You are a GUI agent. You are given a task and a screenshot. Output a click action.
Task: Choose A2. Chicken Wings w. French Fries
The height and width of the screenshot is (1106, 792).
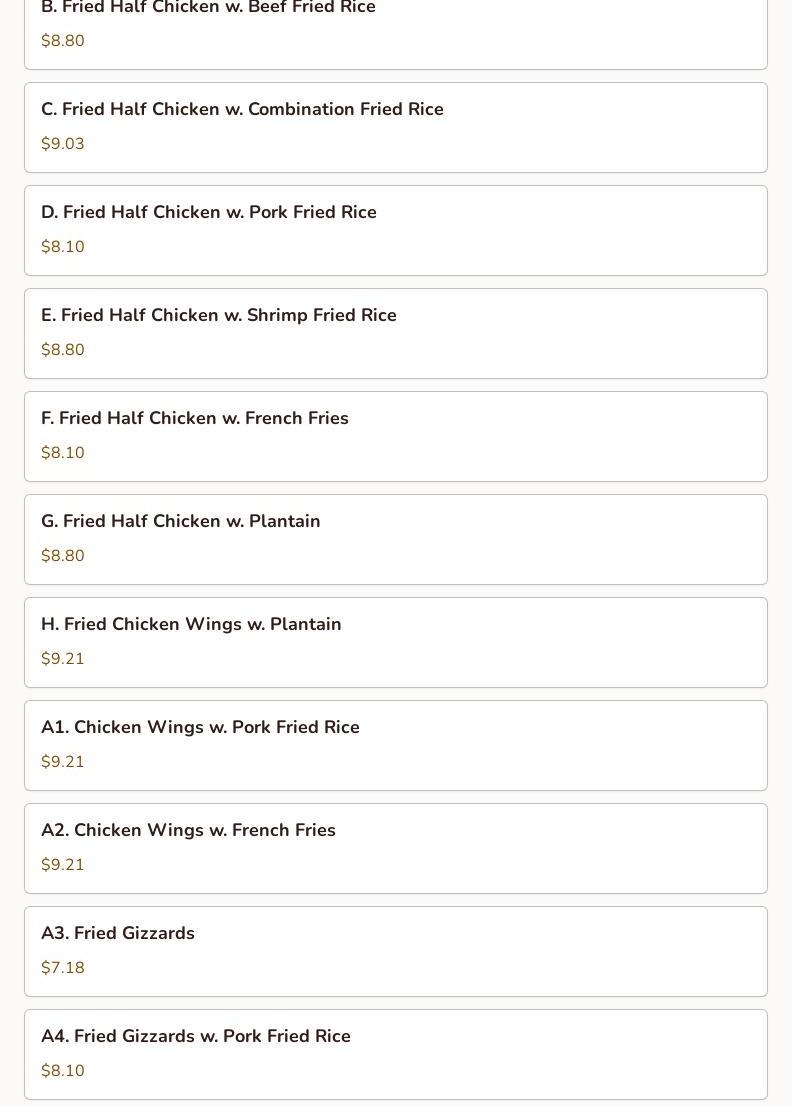click(396, 849)
